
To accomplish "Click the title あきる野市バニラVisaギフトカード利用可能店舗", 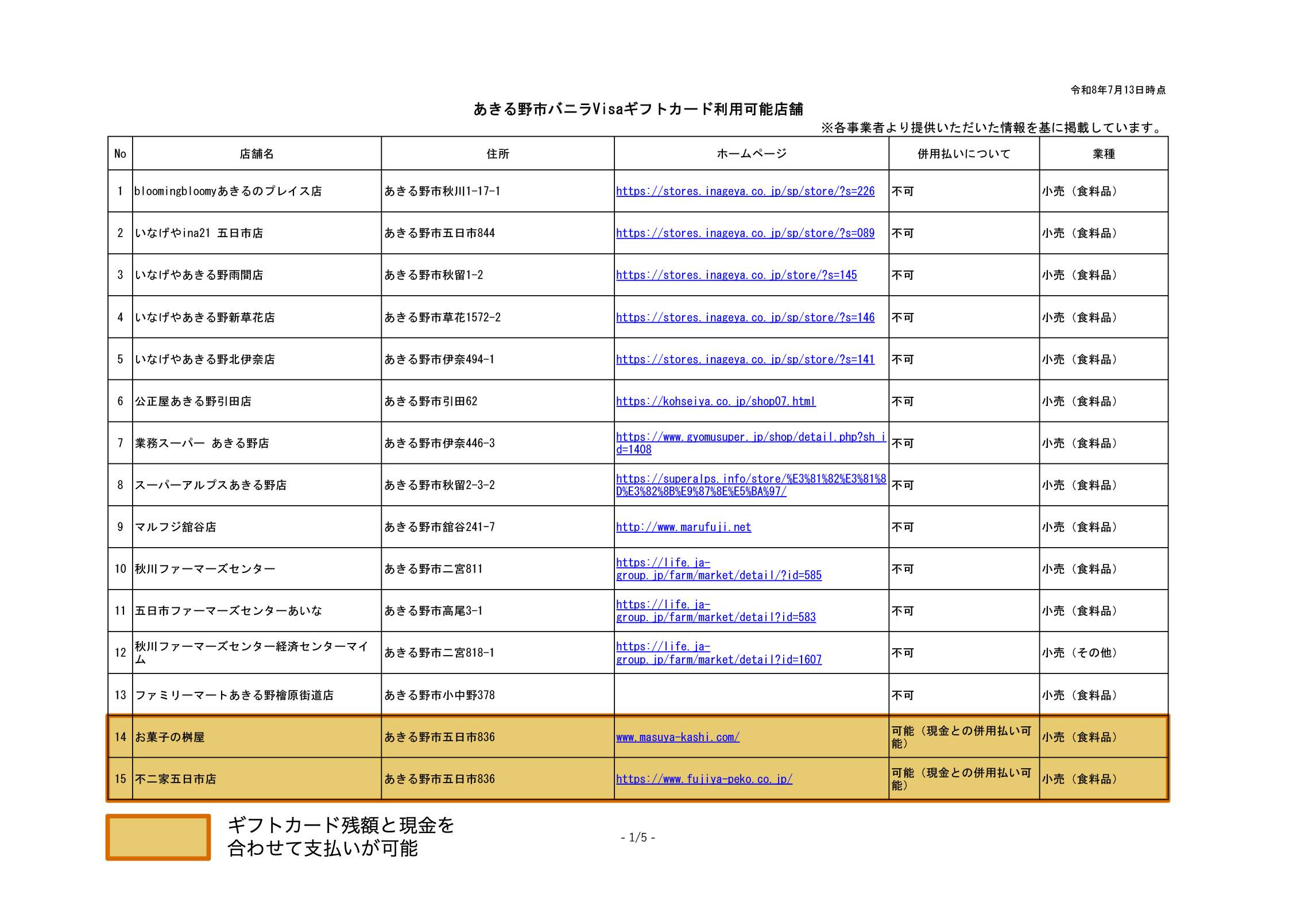I will (x=638, y=109).
